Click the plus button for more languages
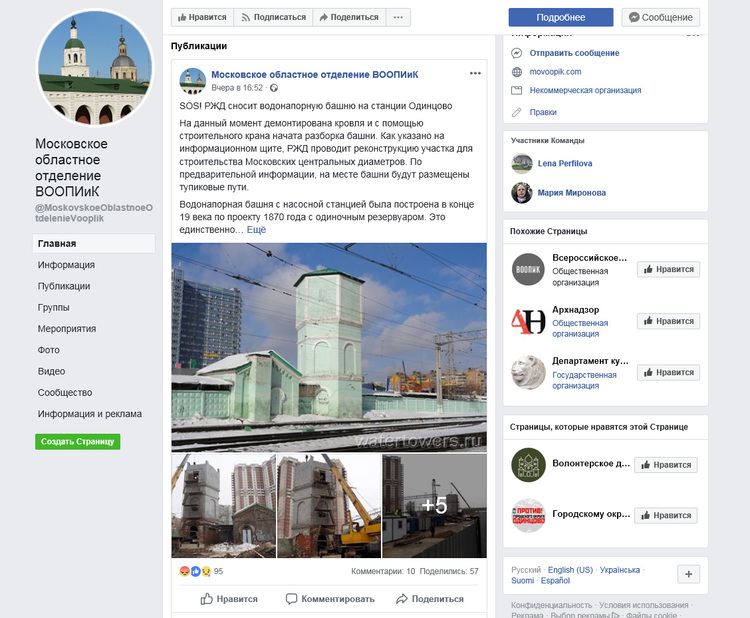This screenshot has width=750, height=618. point(689,574)
